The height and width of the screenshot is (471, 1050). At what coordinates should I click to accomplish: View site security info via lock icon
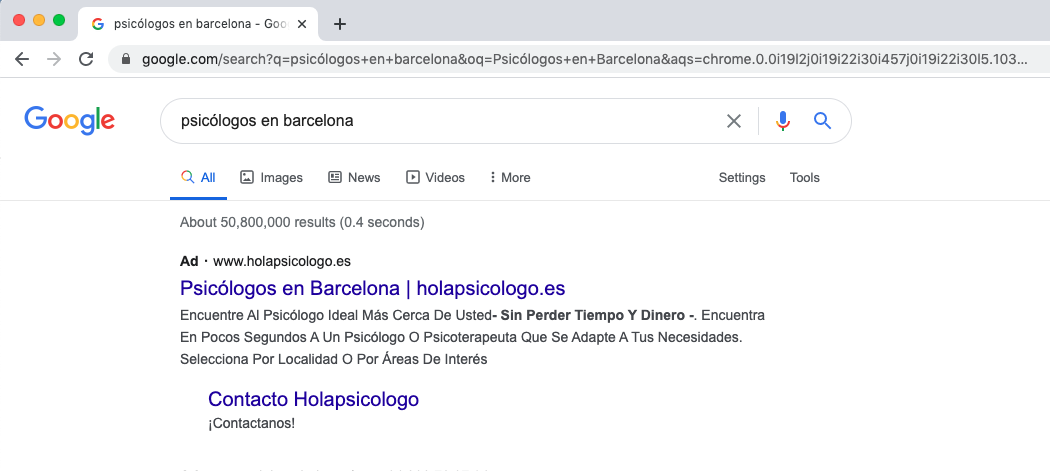(x=126, y=59)
